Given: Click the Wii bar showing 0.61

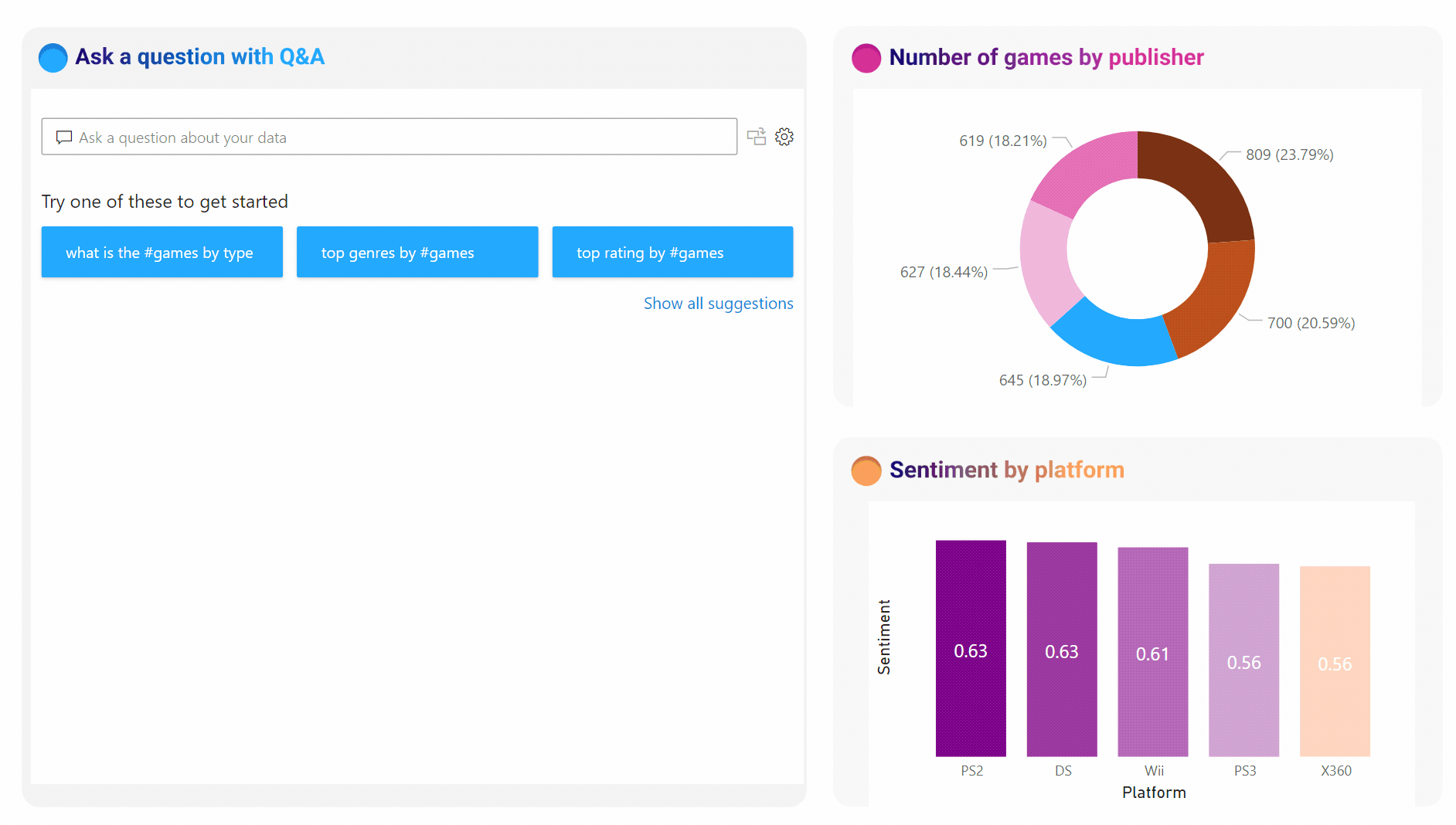Looking at the screenshot, I should click(1152, 653).
